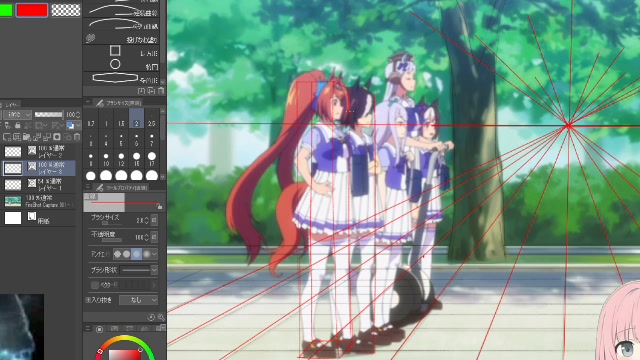Click the create layer mask icon

57,137
